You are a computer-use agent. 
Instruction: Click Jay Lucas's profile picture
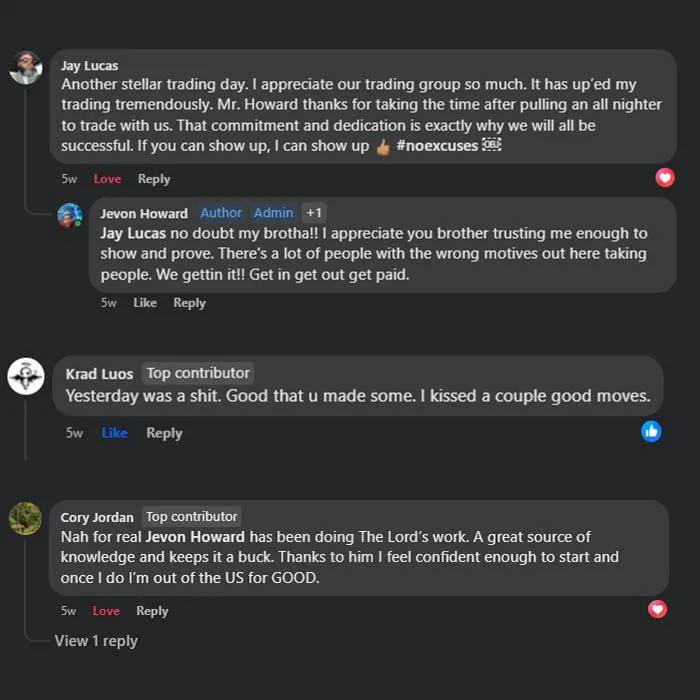pyautogui.click(x=25, y=68)
